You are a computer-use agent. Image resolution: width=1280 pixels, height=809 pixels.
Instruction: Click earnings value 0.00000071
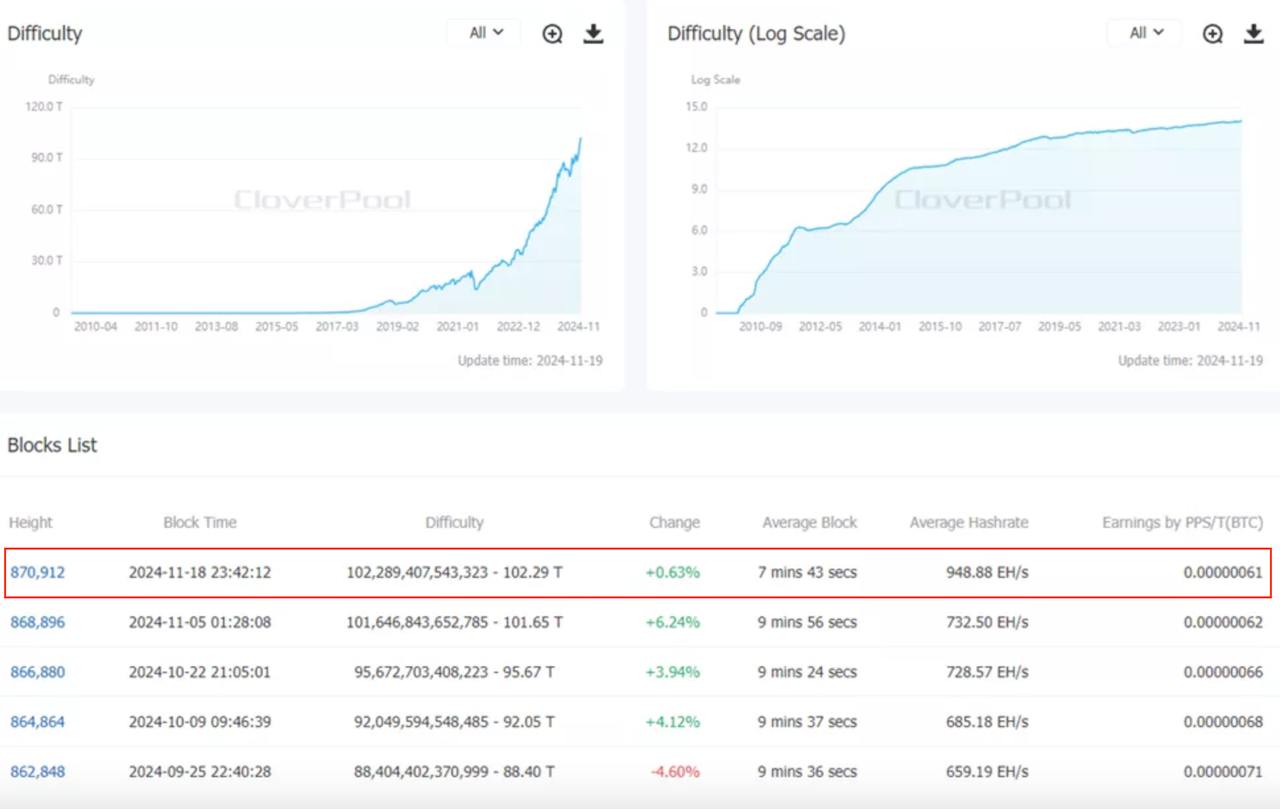coord(1223,771)
